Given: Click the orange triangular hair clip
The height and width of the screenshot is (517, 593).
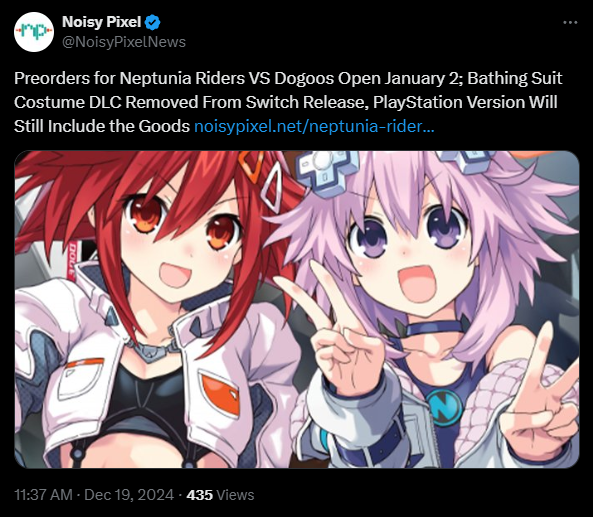Looking at the screenshot, I should [x=253, y=165].
